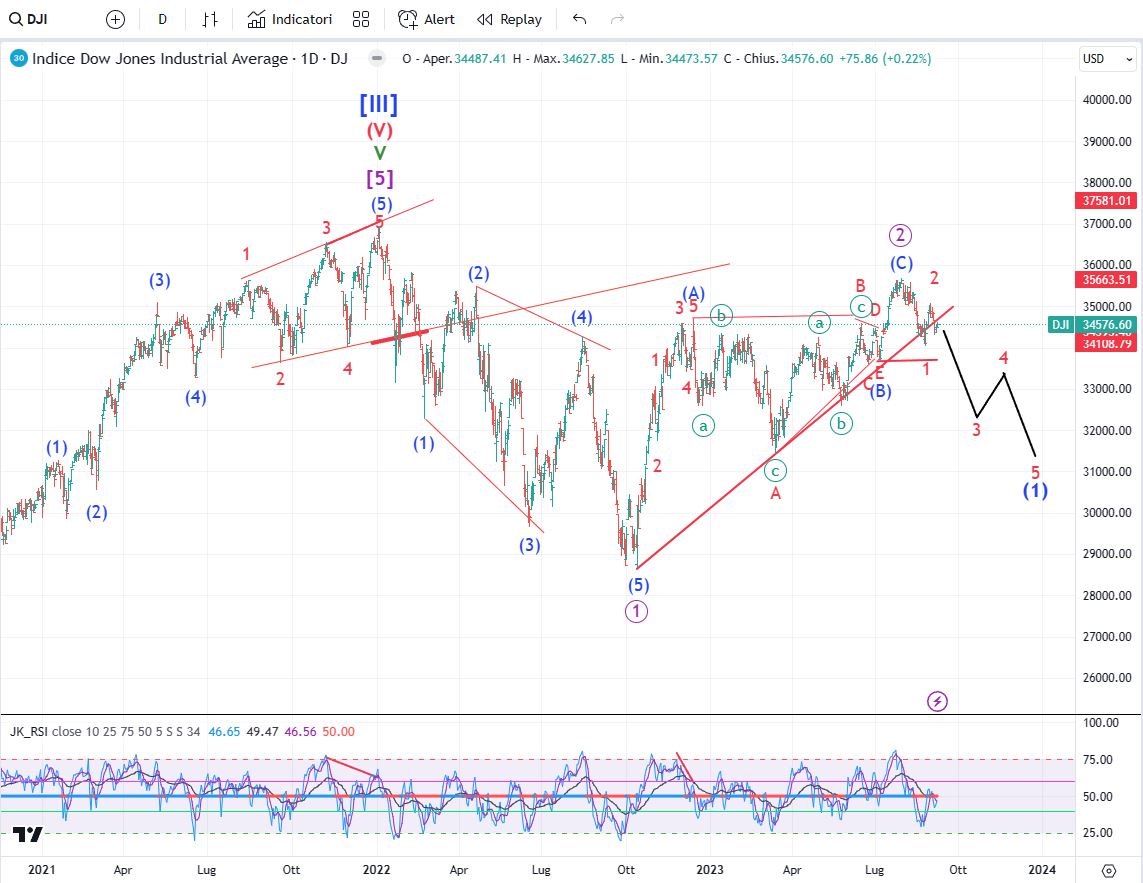This screenshot has width=1143, height=883.
Task: Select the red A wave label
Action: 776,494
